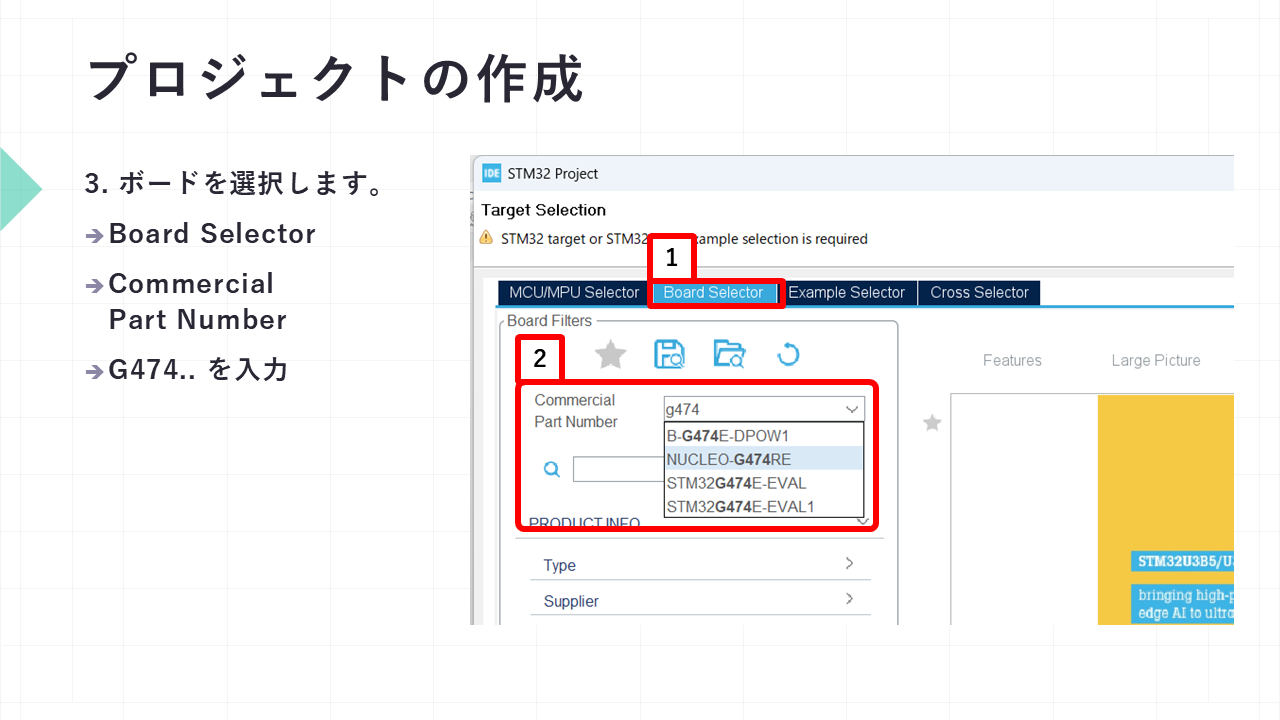Choose STM32G474E-EVAL1 from the suggestions
Image resolution: width=1280 pixels, height=720 pixels.
pyautogui.click(x=763, y=506)
